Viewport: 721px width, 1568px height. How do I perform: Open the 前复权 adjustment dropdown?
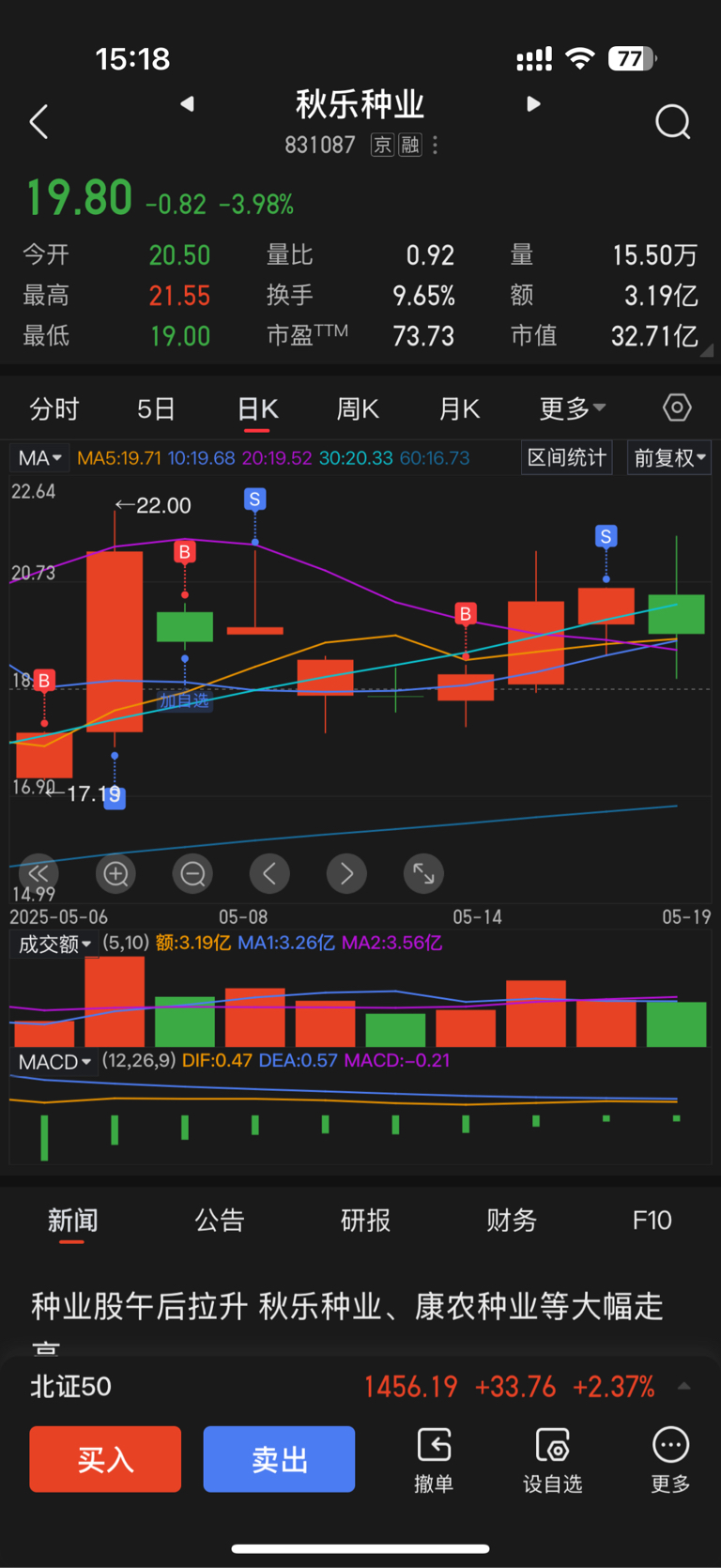point(669,457)
